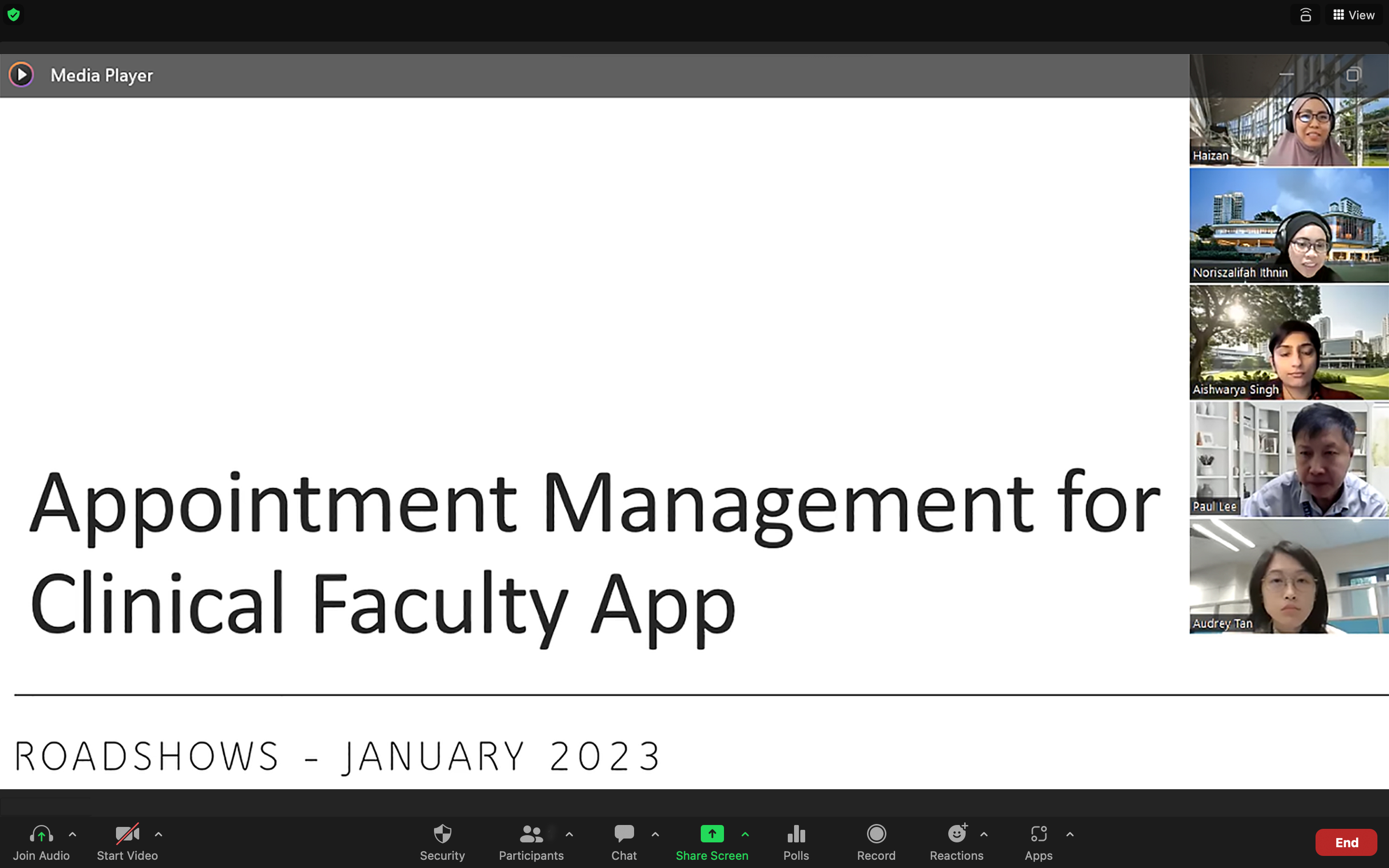The width and height of the screenshot is (1389, 868).
Task: Click the Media Player title bar
Action: [102, 74]
